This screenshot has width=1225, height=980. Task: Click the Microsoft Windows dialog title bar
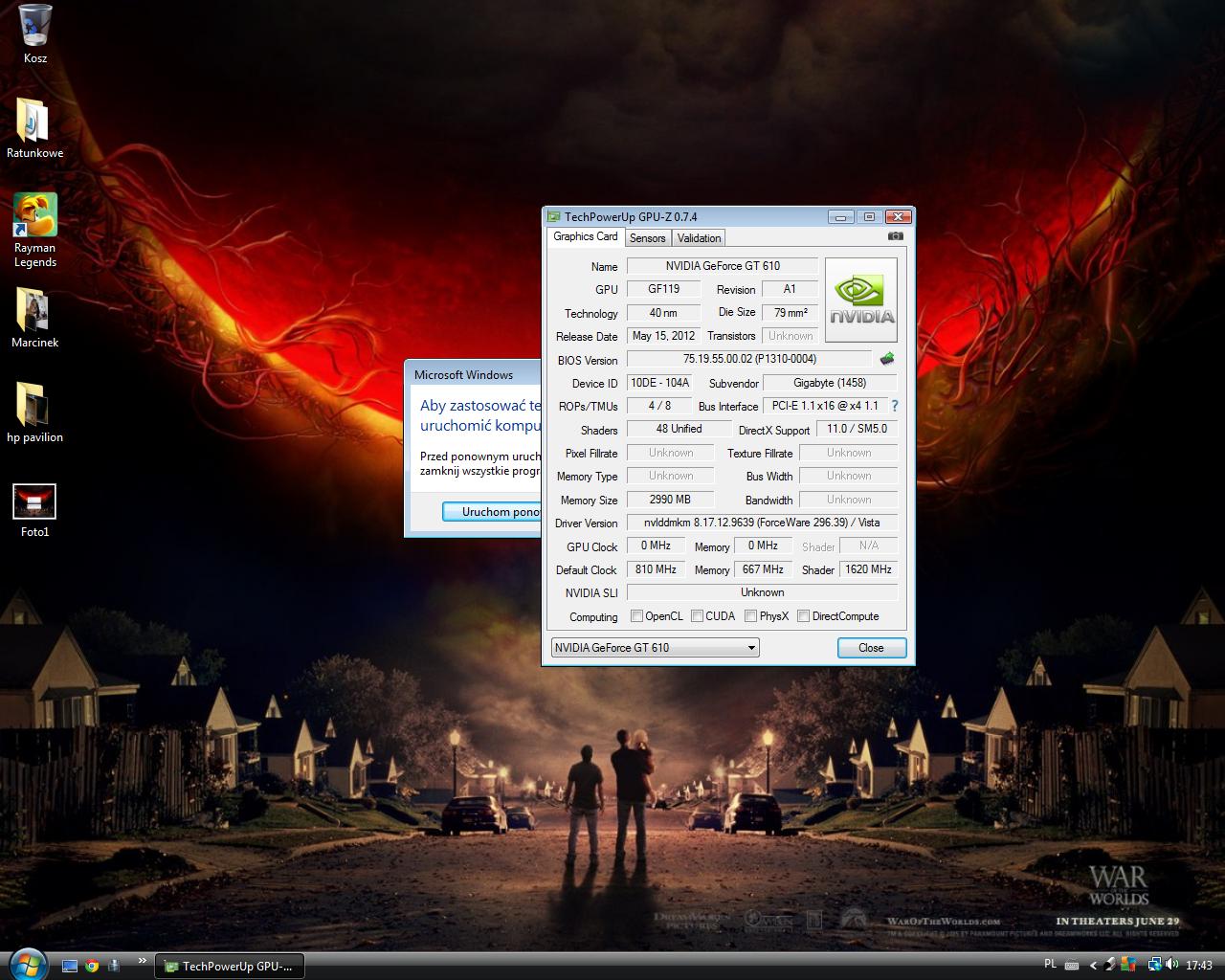[x=474, y=374]
